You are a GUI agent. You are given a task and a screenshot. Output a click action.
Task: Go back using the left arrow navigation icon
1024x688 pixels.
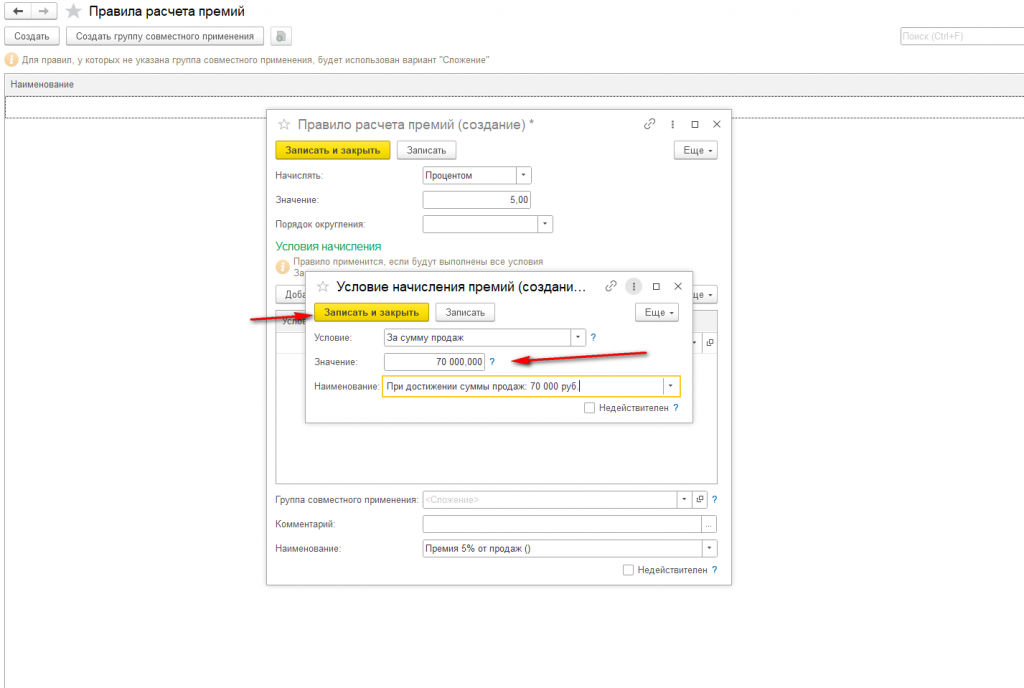pos(18,11)
